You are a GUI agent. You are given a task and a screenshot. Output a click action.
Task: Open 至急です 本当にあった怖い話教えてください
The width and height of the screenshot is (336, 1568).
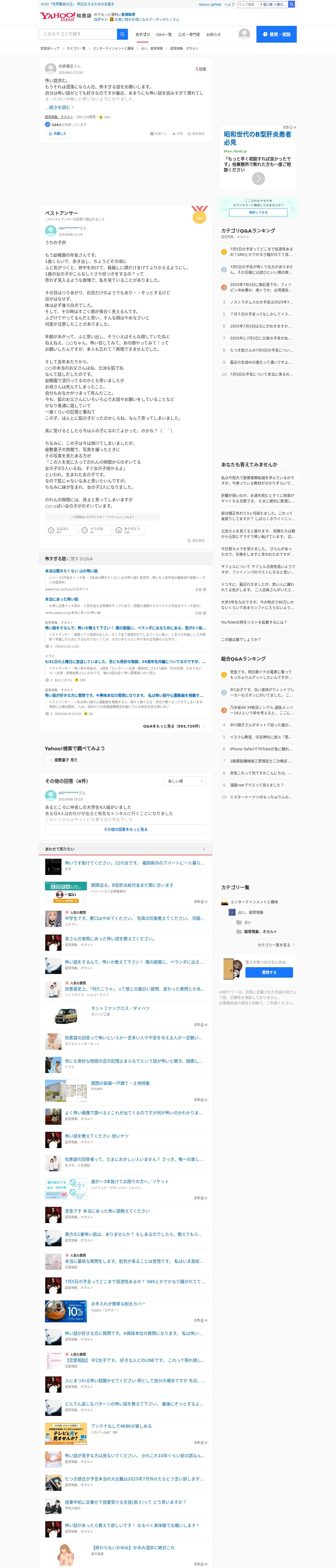[107, 1211]
